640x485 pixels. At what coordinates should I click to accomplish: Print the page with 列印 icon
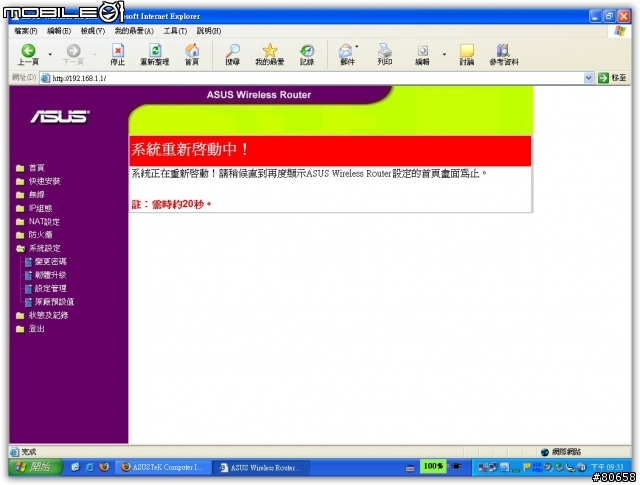point(384,55)
